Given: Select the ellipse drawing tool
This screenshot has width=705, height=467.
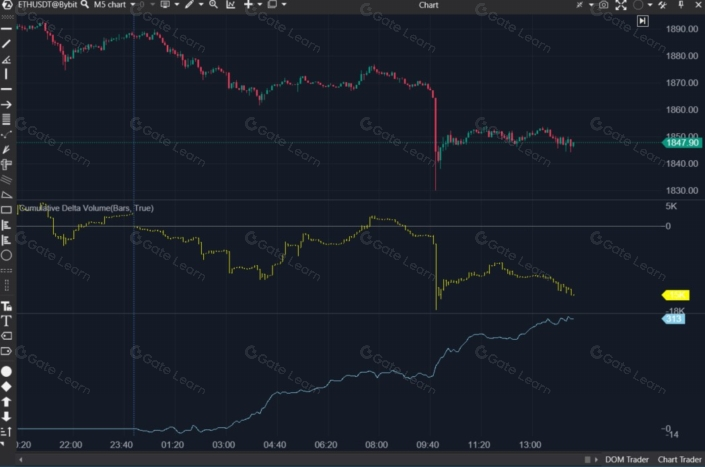Looking at the screenshot, I should pyautogui.click(x=6, y=255).
